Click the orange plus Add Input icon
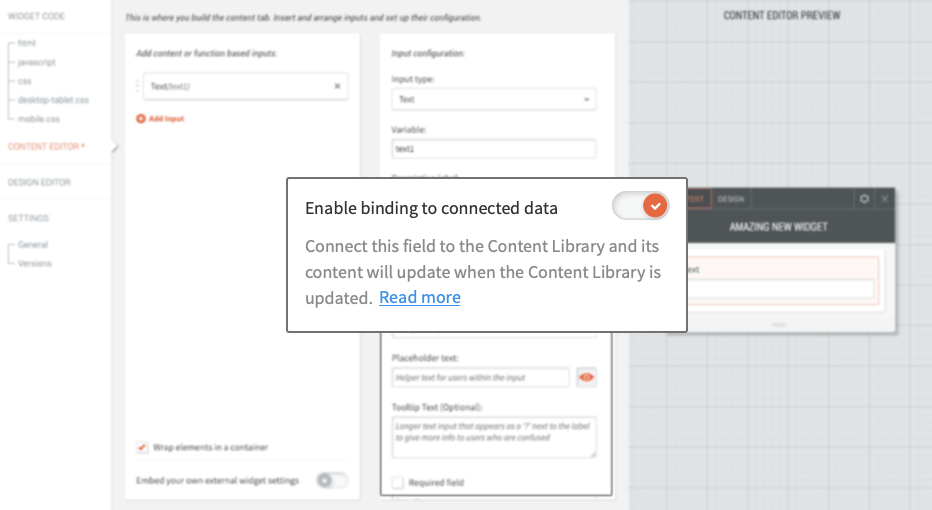Viewport: 932px width, 510px height. [x=141, y=119]
